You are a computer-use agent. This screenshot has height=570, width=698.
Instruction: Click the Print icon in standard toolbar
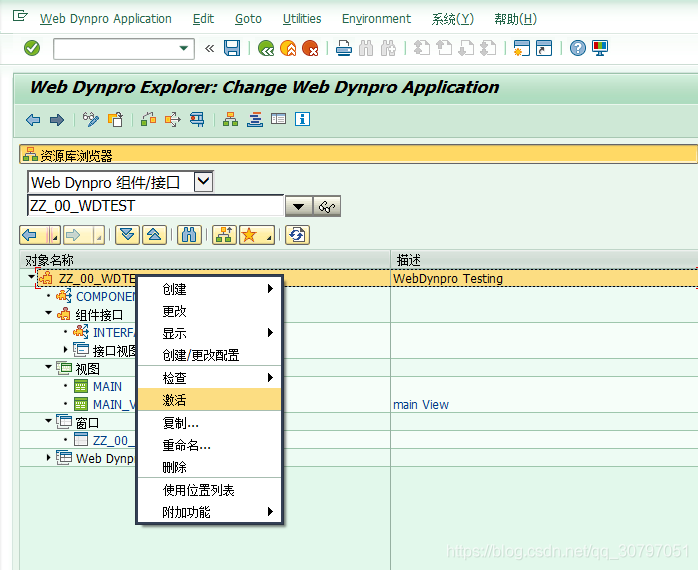point(344,48)
